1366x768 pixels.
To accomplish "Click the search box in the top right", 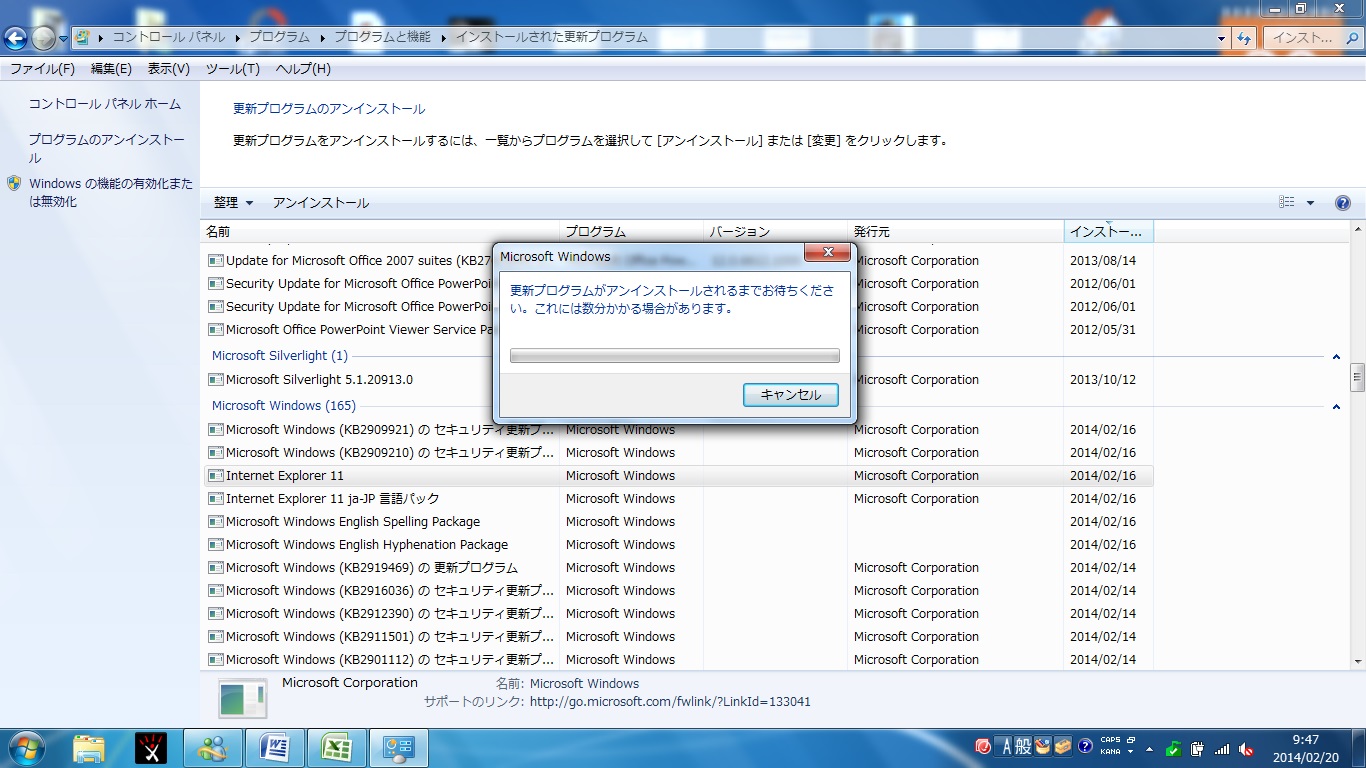I will coord(1313,38).
